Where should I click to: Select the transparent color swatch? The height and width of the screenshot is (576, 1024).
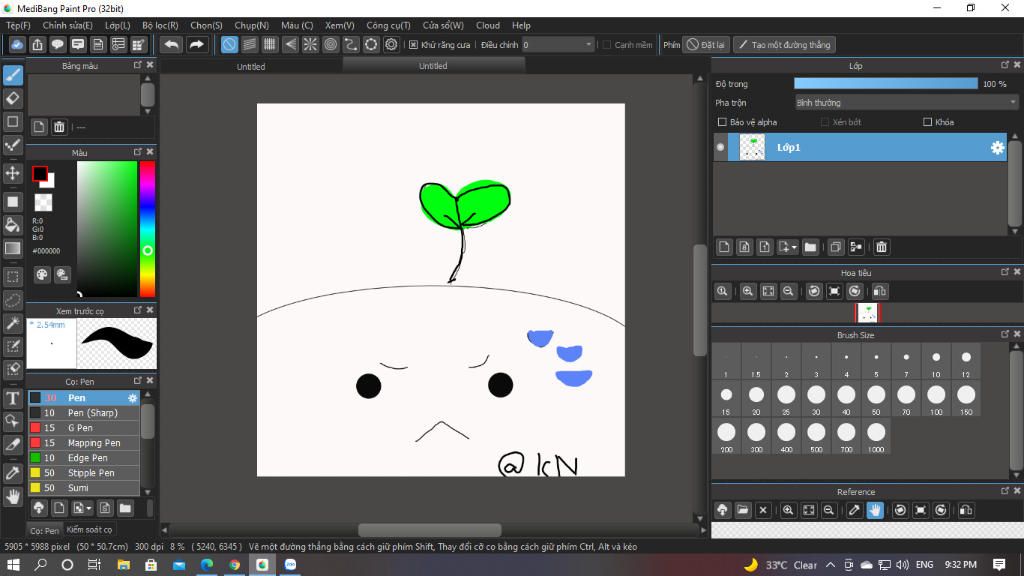[x=43, y=202]
